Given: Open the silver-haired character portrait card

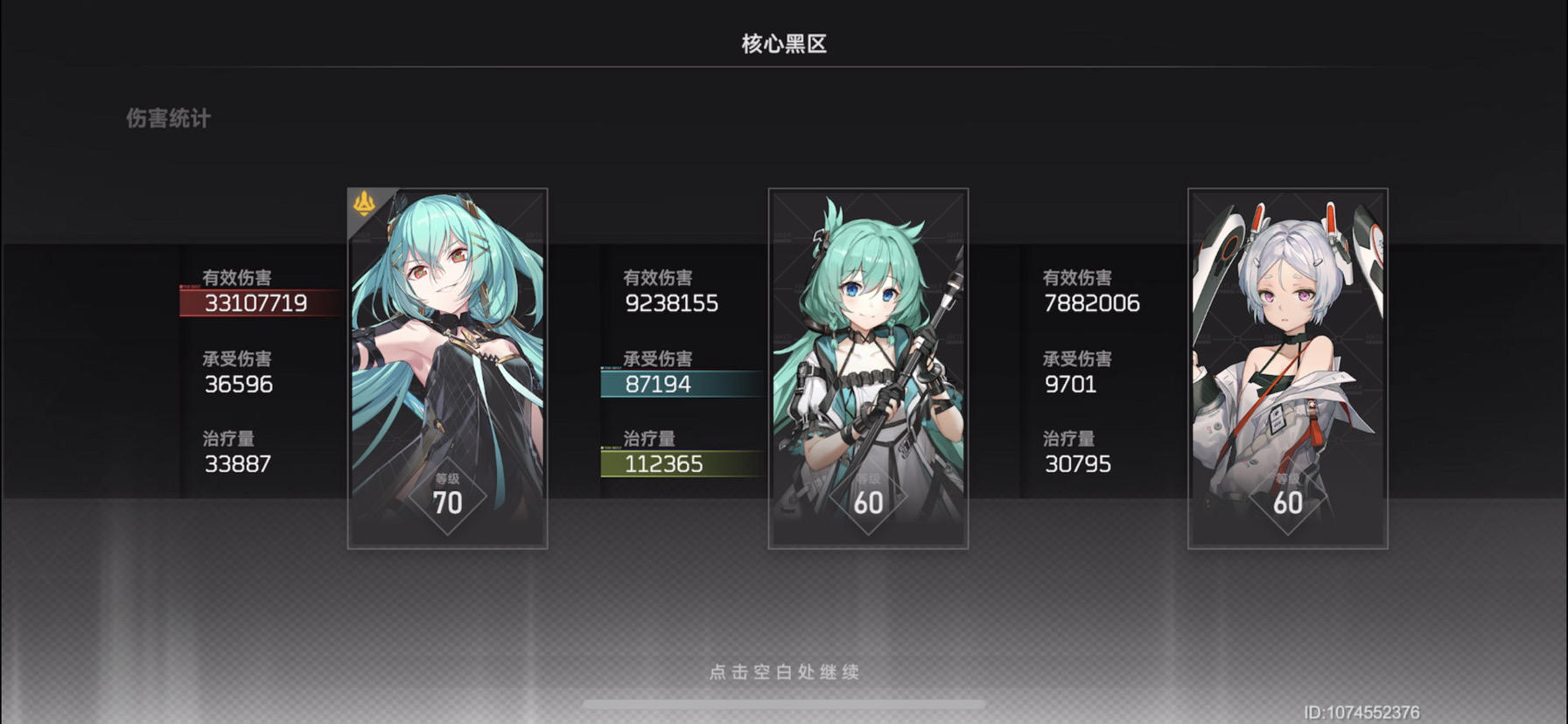Looking at the screenshot, I should 1287,368.
